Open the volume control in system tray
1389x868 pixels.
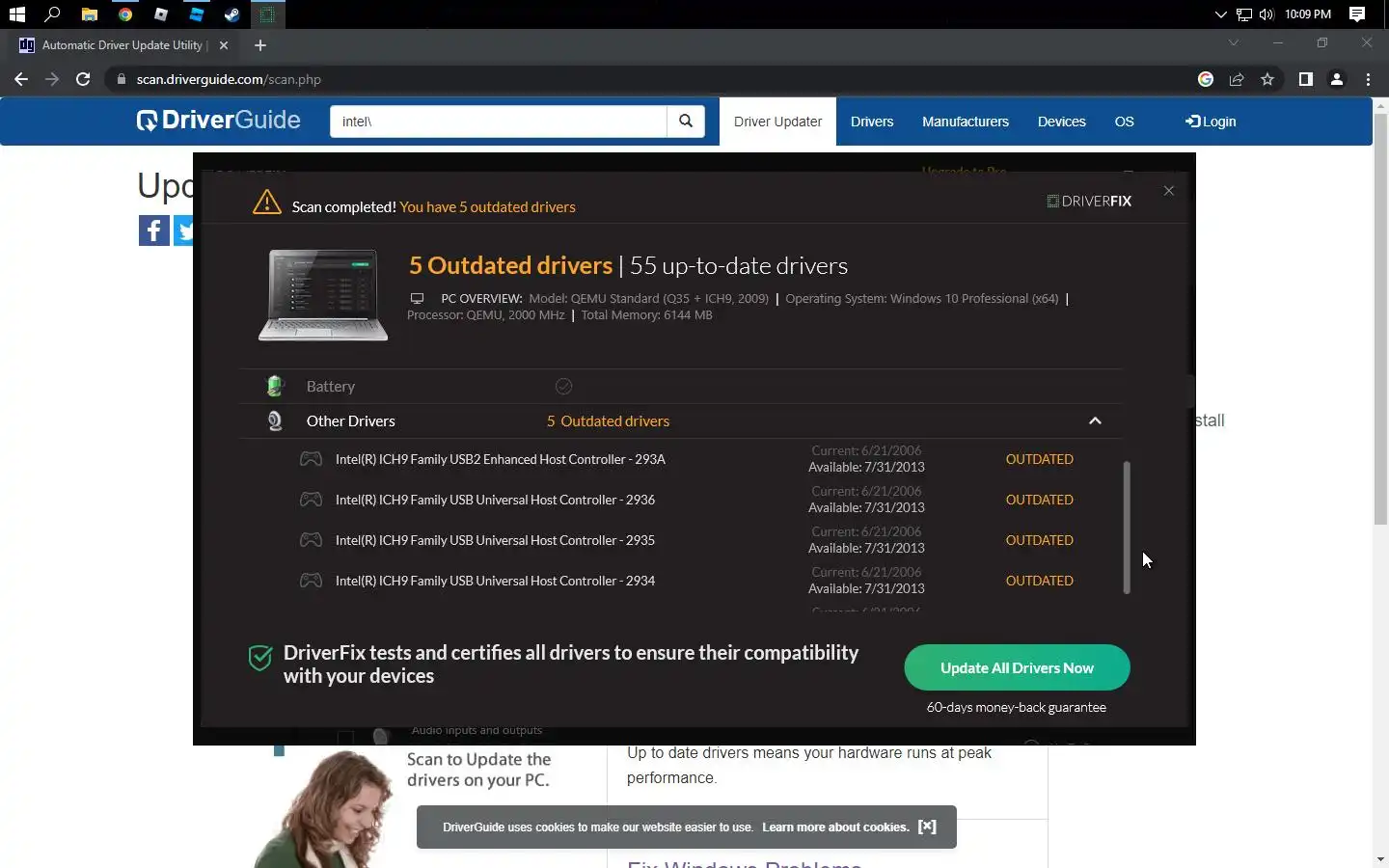[x=1266, y=14]
